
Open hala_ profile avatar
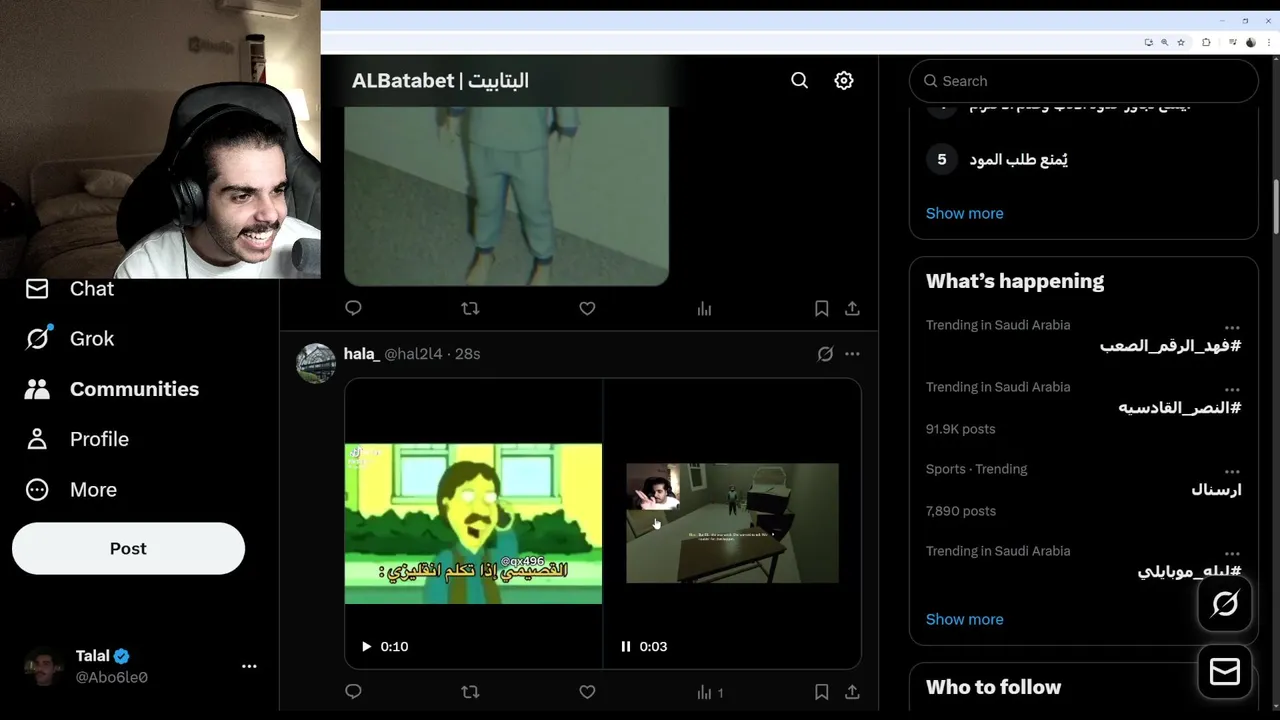click(316, 363)
